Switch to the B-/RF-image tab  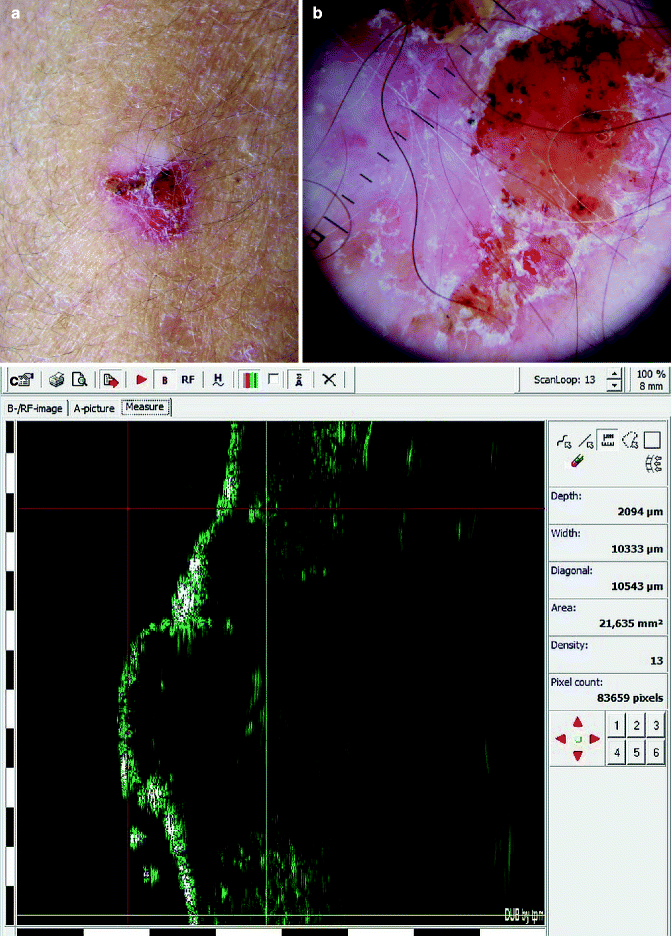tap(35, 408)
